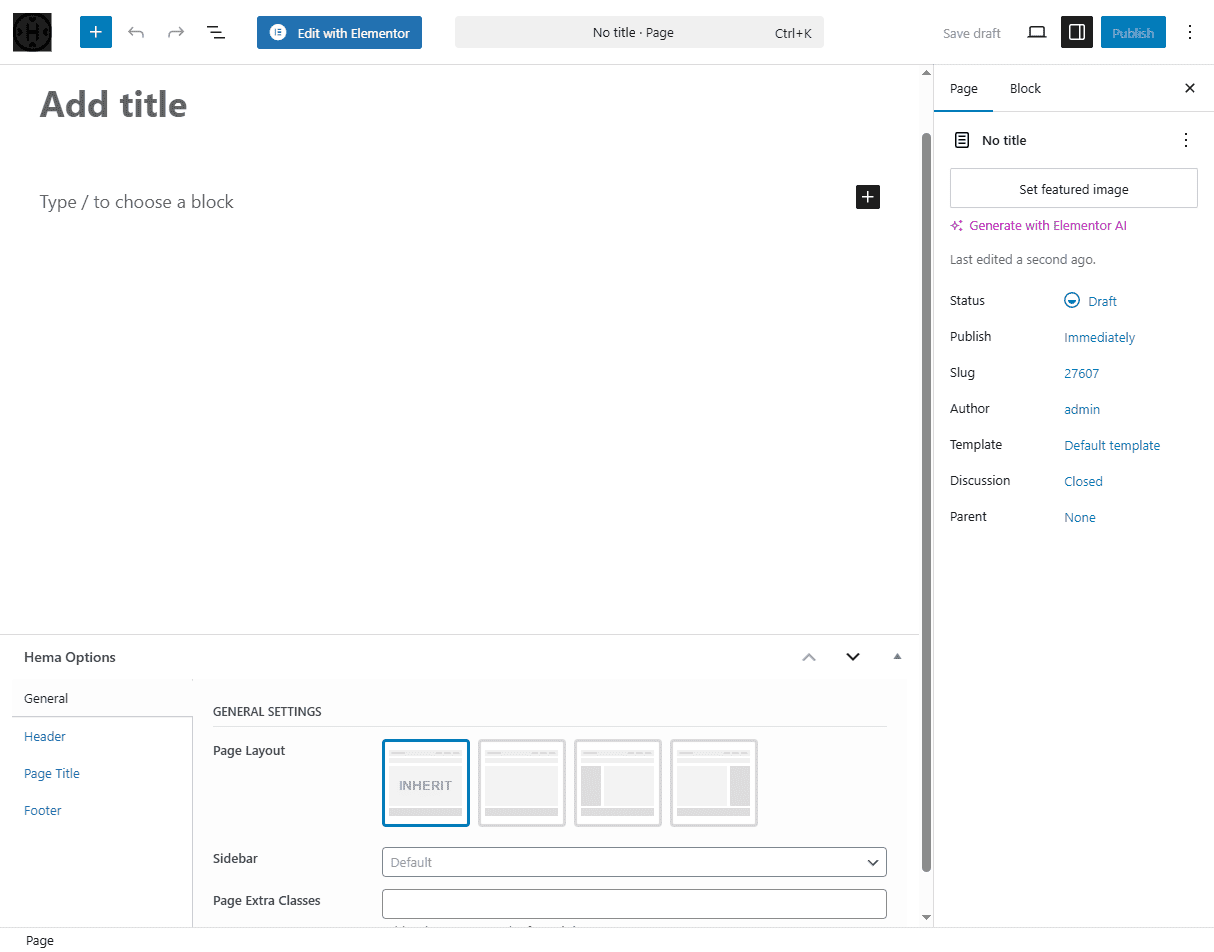Select the right sidebar page layout
Screen dimensions: 1214x952
tap(714, 783)
